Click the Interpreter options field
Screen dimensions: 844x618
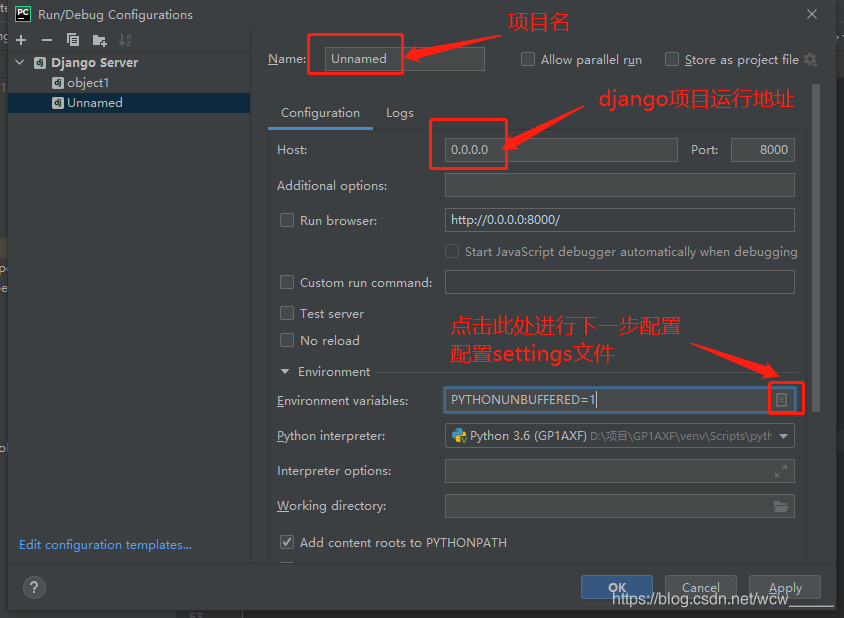(x=620, y=471)
